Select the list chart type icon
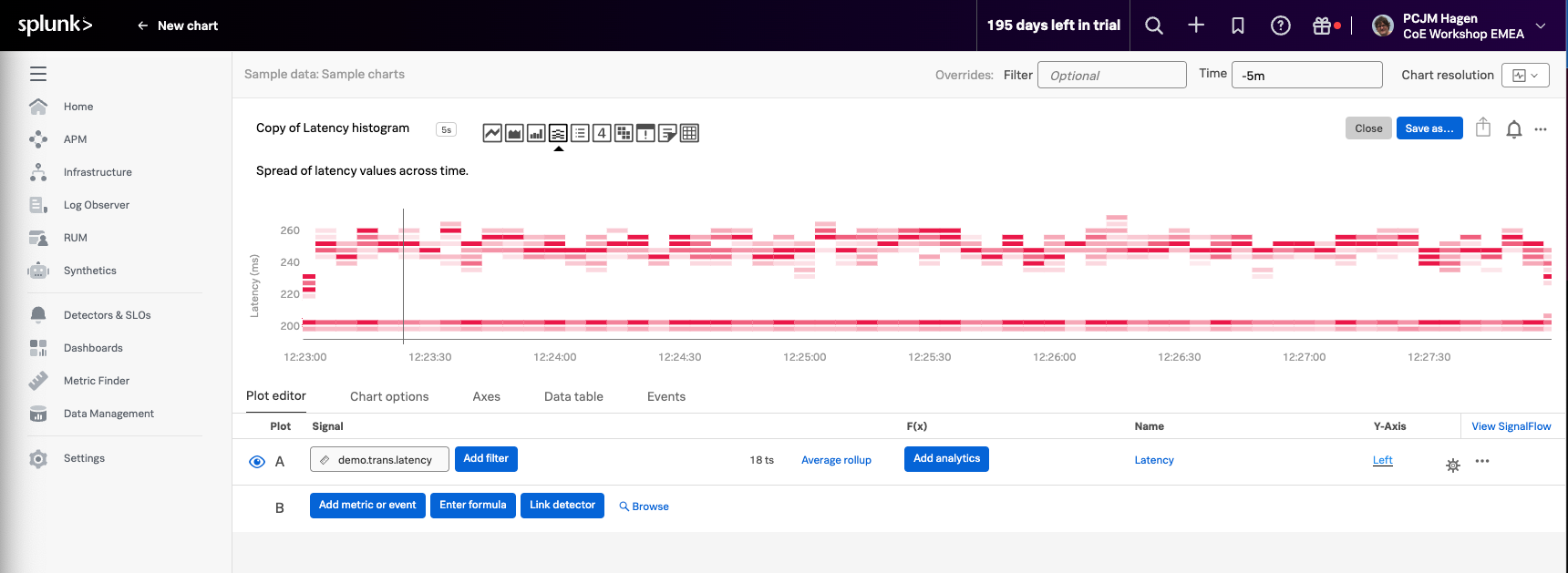The image size is (1568, 573). coord(580,133)
